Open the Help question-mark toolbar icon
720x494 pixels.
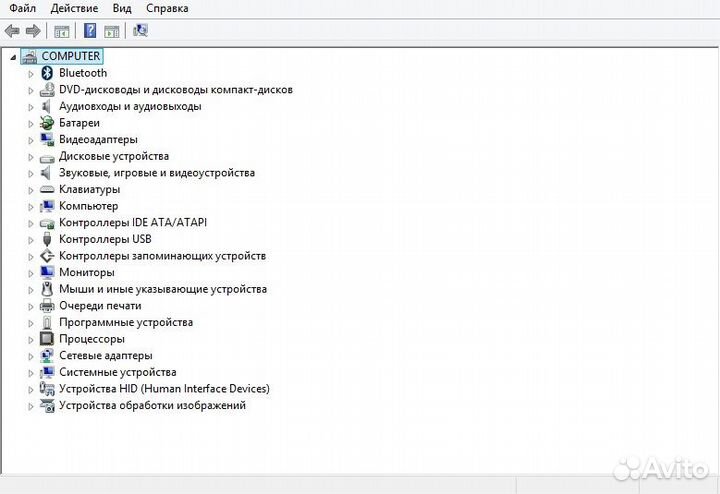click(90, 31)
